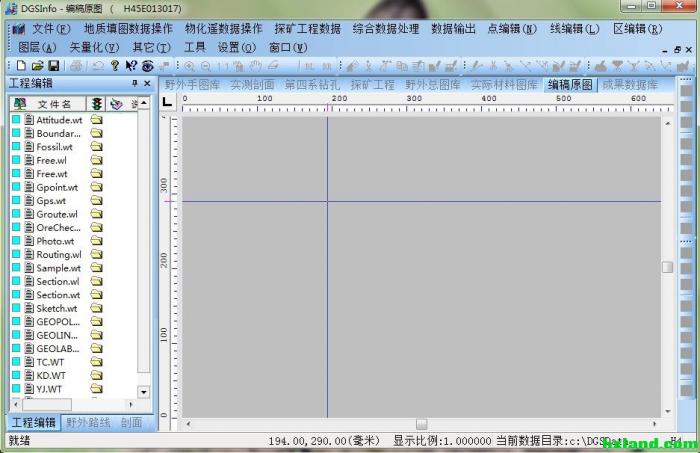Click the eye preview toolbar icon
700x453 pixels.
tap(148, 66)
